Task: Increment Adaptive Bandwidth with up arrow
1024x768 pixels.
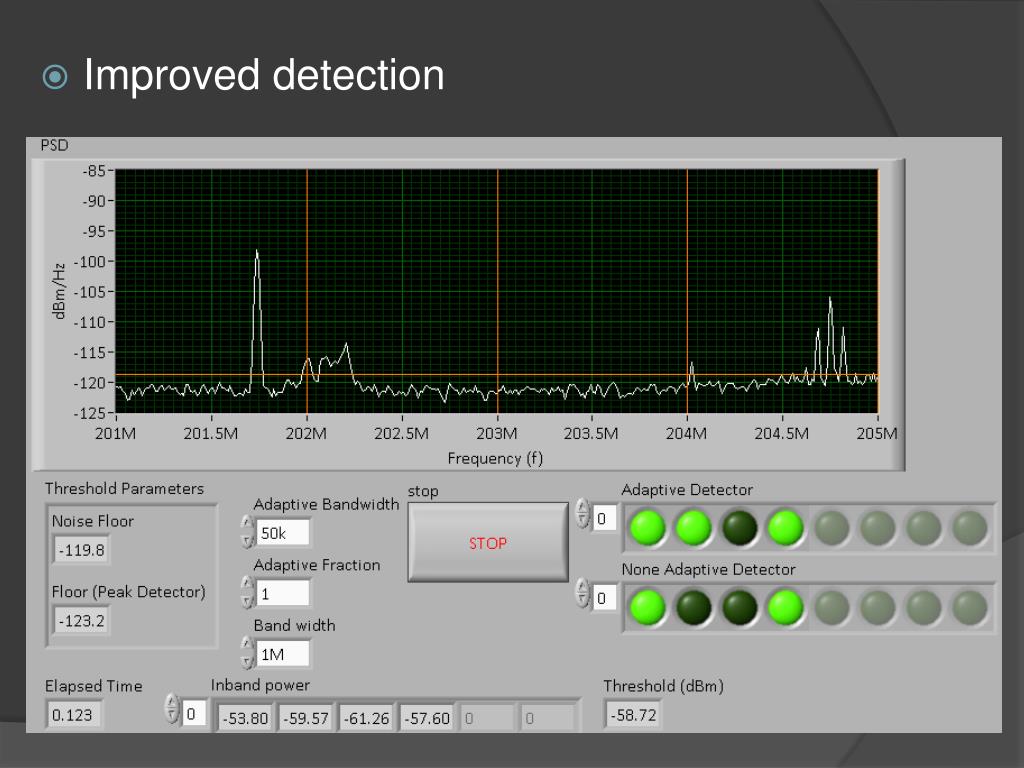Action: 247,522
